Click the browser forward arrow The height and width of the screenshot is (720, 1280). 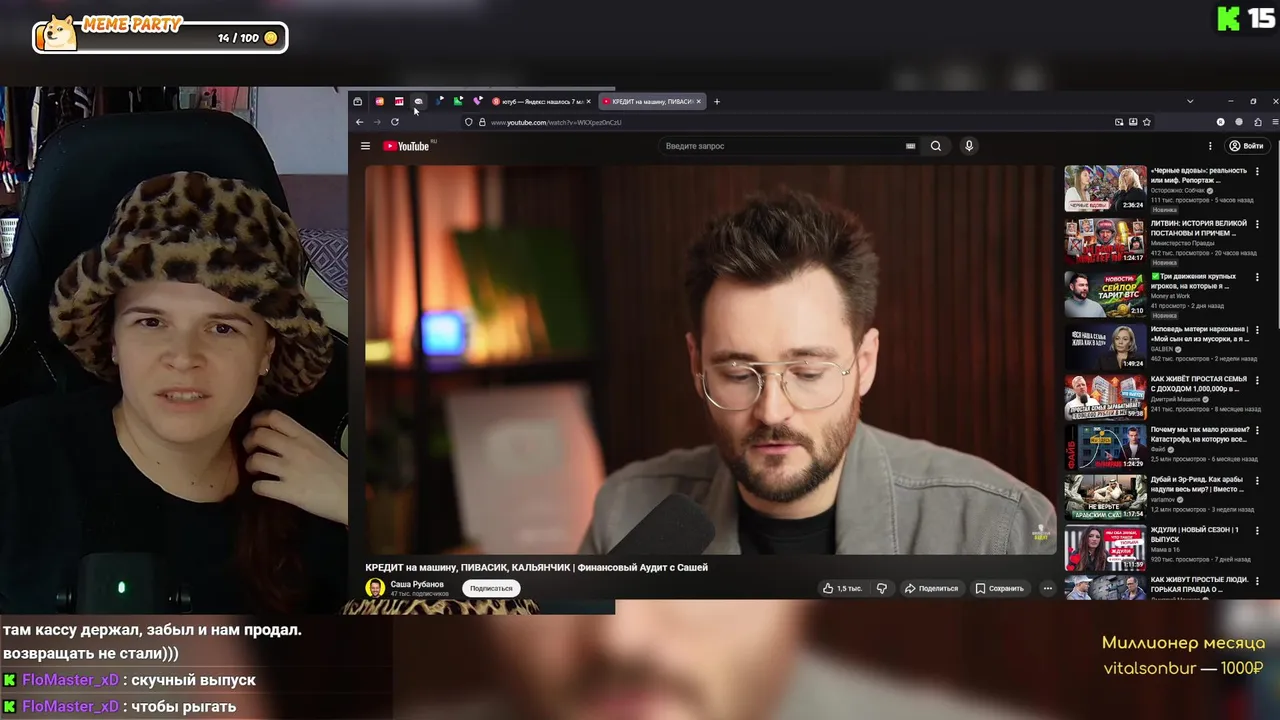coord(377,122)
